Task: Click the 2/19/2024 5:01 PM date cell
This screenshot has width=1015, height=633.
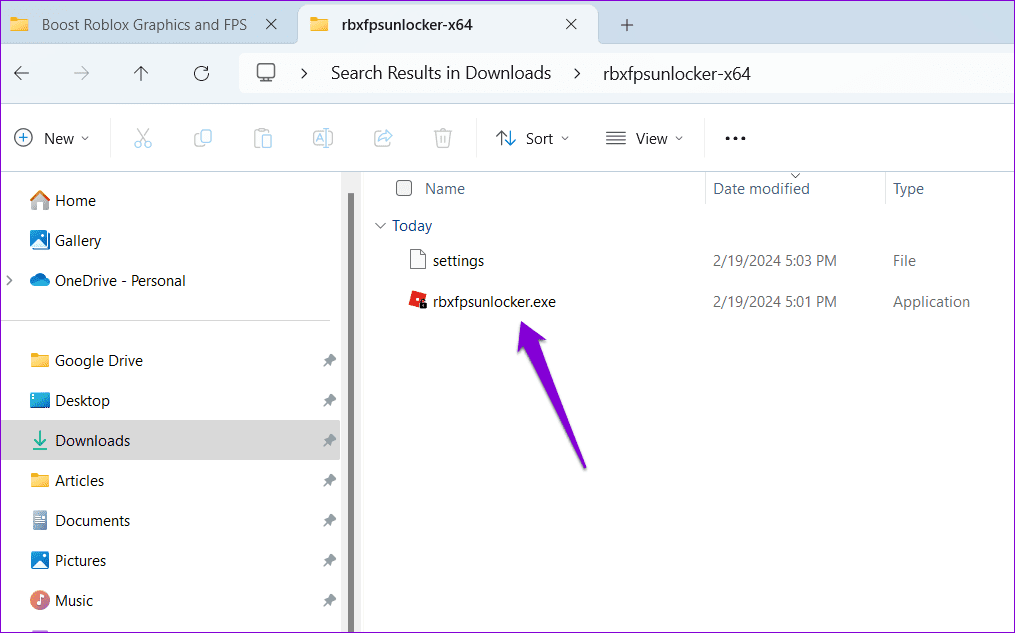Action: (x=775, y=302)
